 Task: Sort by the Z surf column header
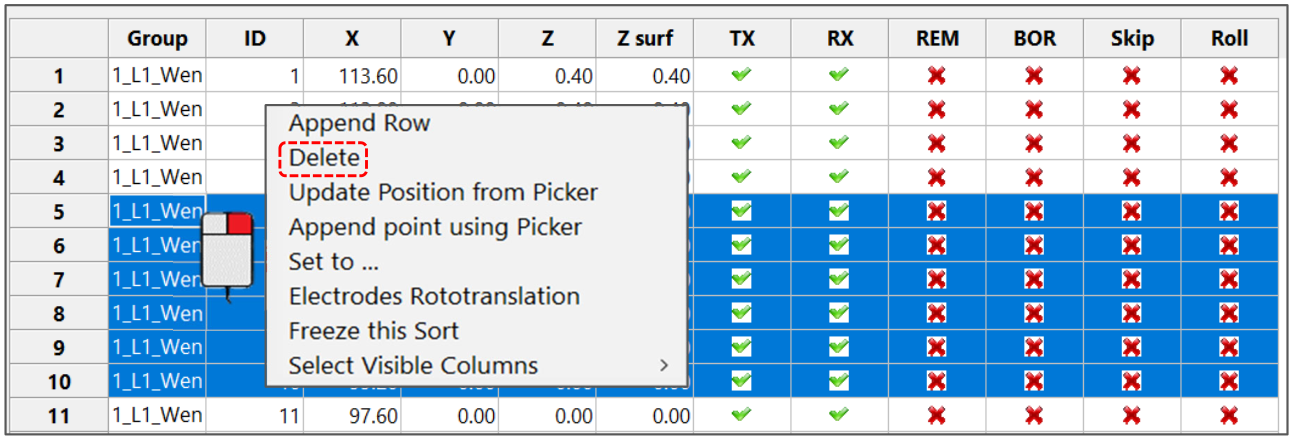[646, 39]
